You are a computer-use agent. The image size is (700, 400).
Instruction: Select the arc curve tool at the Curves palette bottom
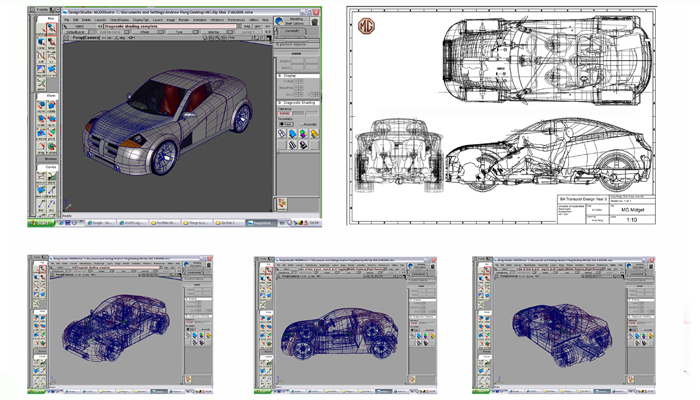point(51,205)
